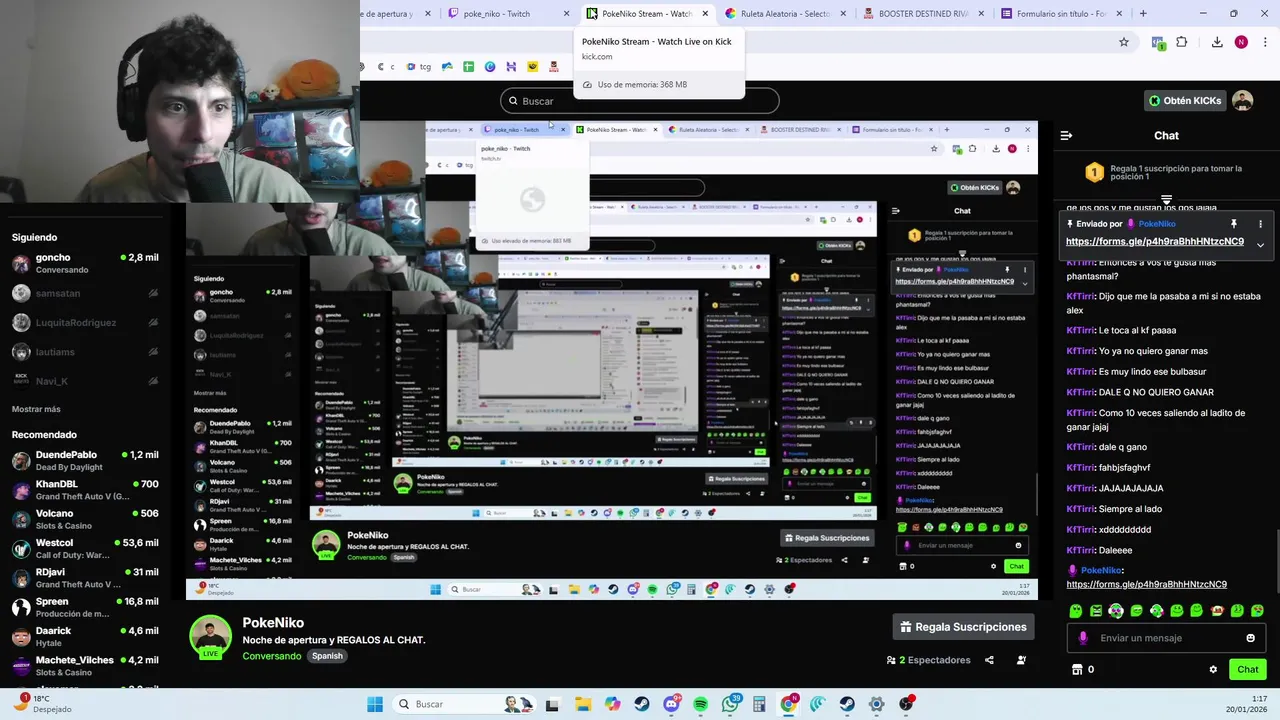
Task: Click Mostrar más in the sidebar
Action: pos(36,409)
